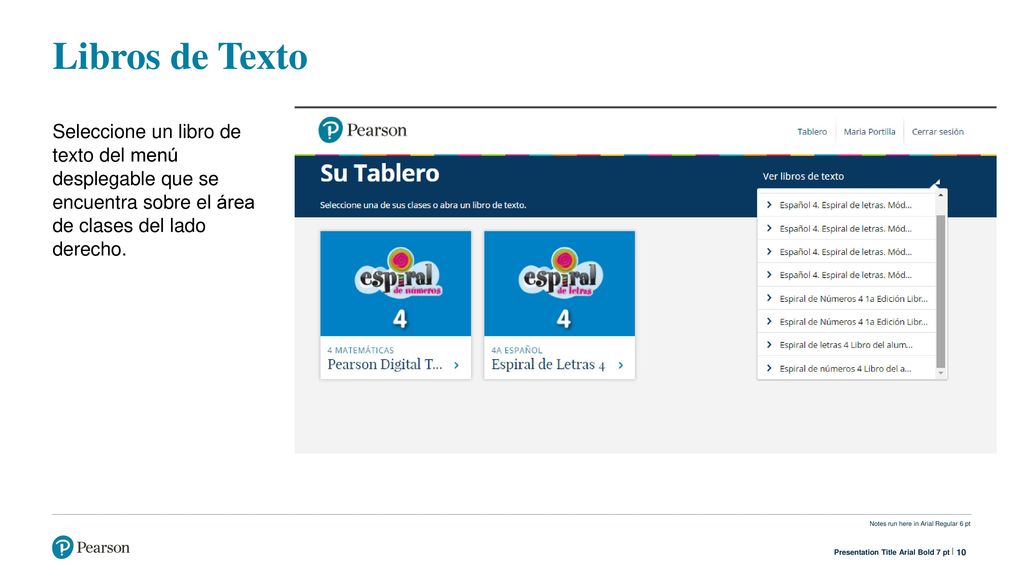The width and height of the screenshot is (1024, 576).
Task: Open the Espiral de Letras 4 class title
Action: pyautogui.click(x=548, y=364)
